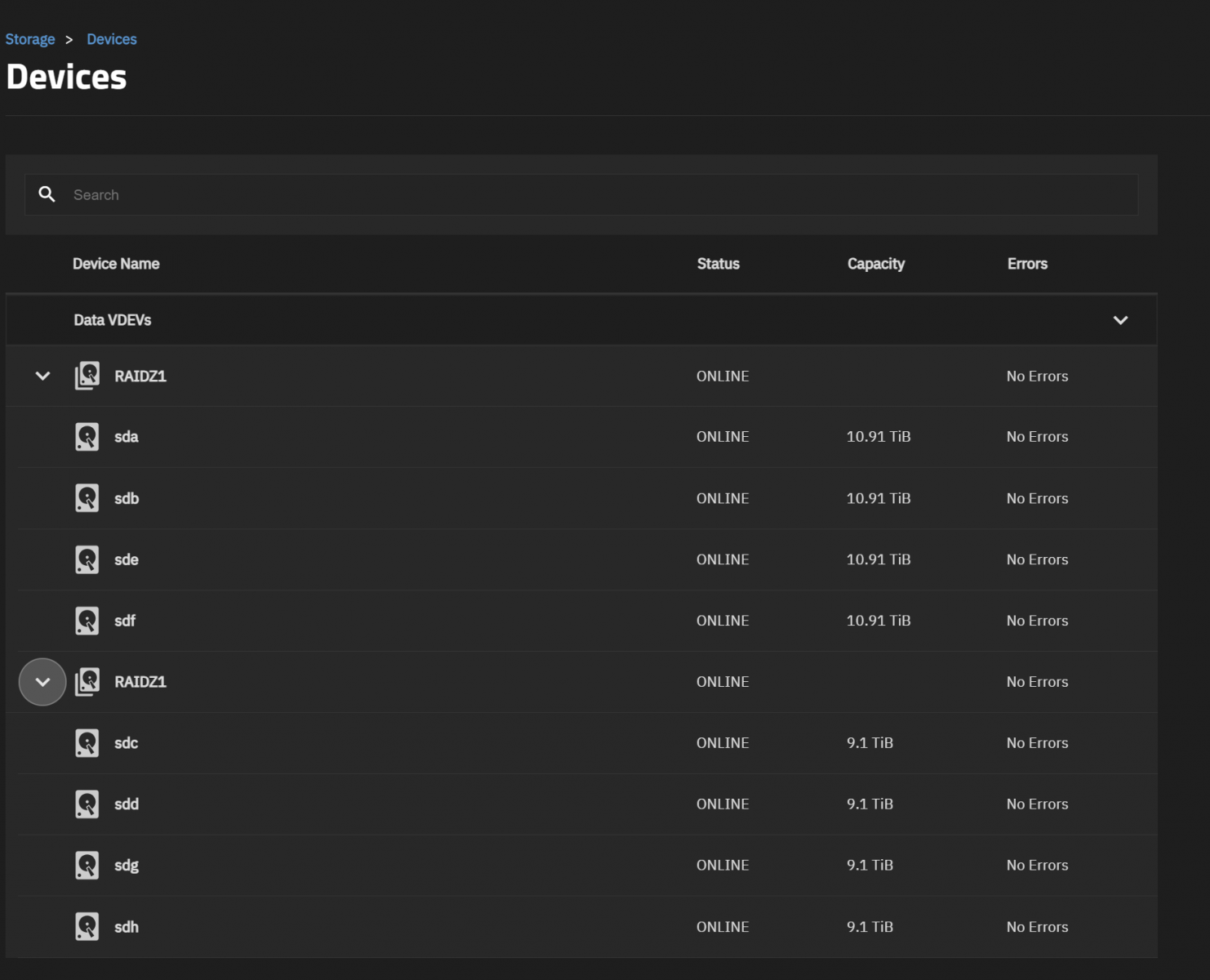Viewport: 1210px width, 980px height.
Task: Select the sdd device name
Action: (127, 804)
